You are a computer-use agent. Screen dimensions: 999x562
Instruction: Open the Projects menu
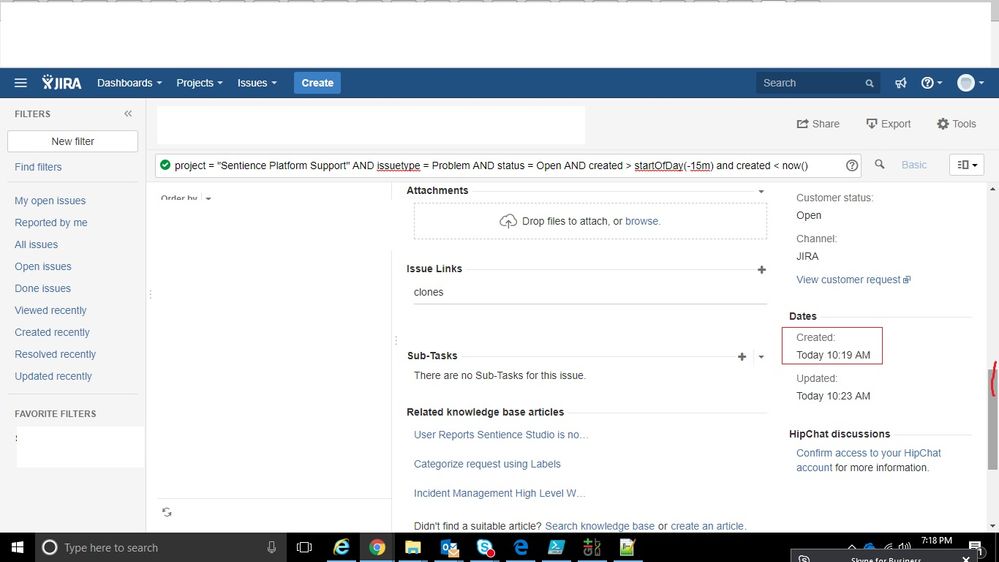point(199,83)
